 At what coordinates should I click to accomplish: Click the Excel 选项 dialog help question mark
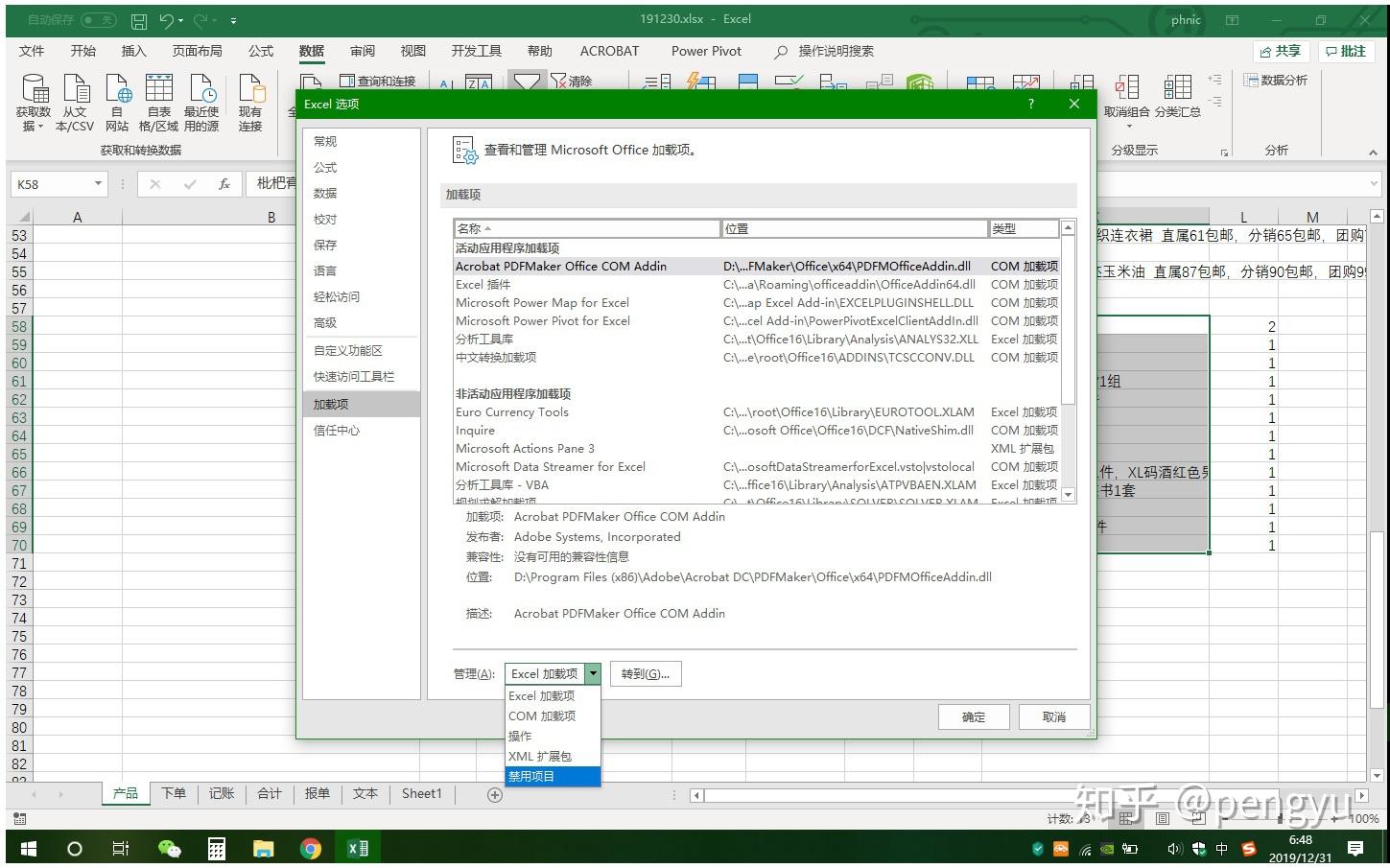coord(1031,104)
